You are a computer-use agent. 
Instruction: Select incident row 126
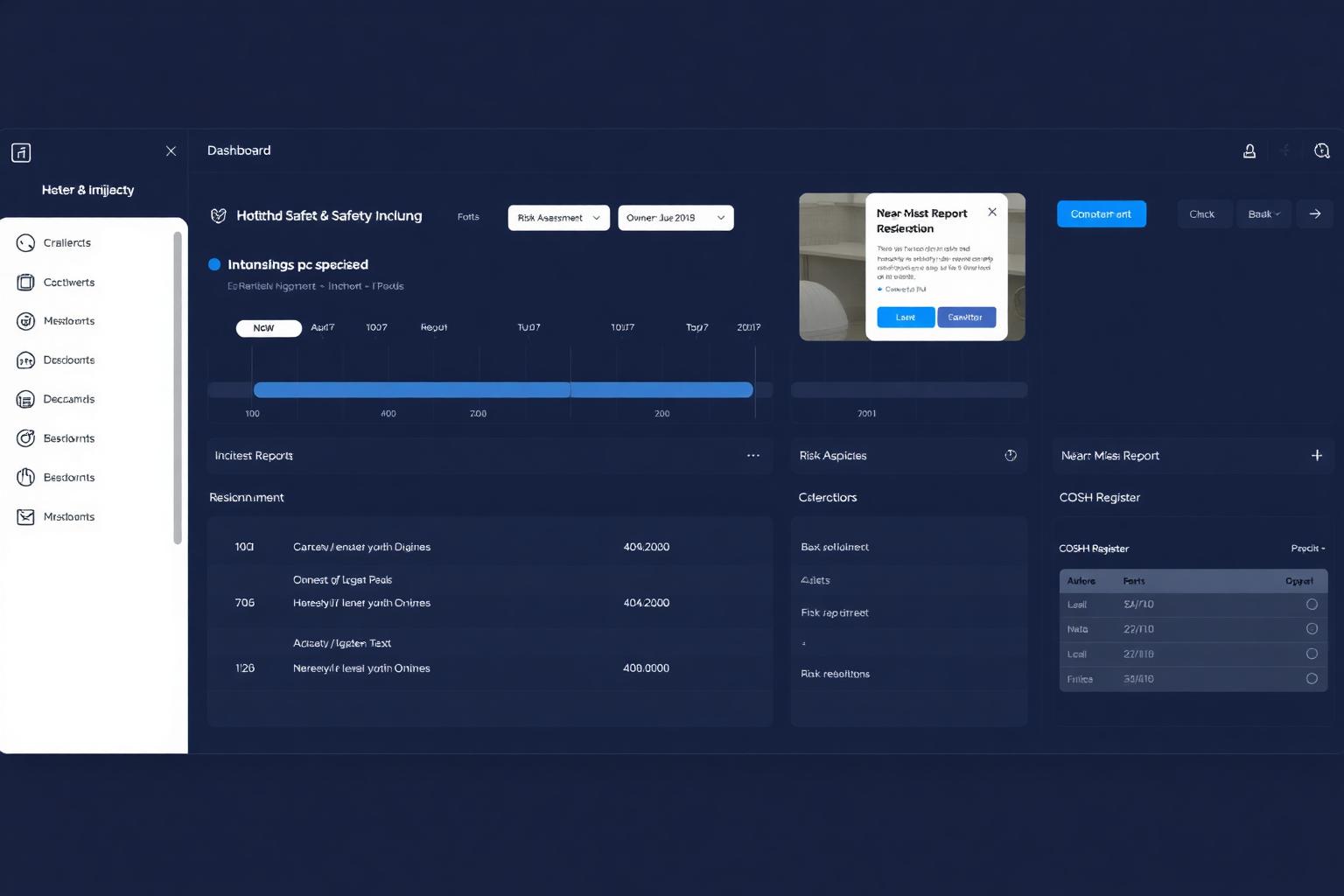pyautogui.click(x=490, y=668)
